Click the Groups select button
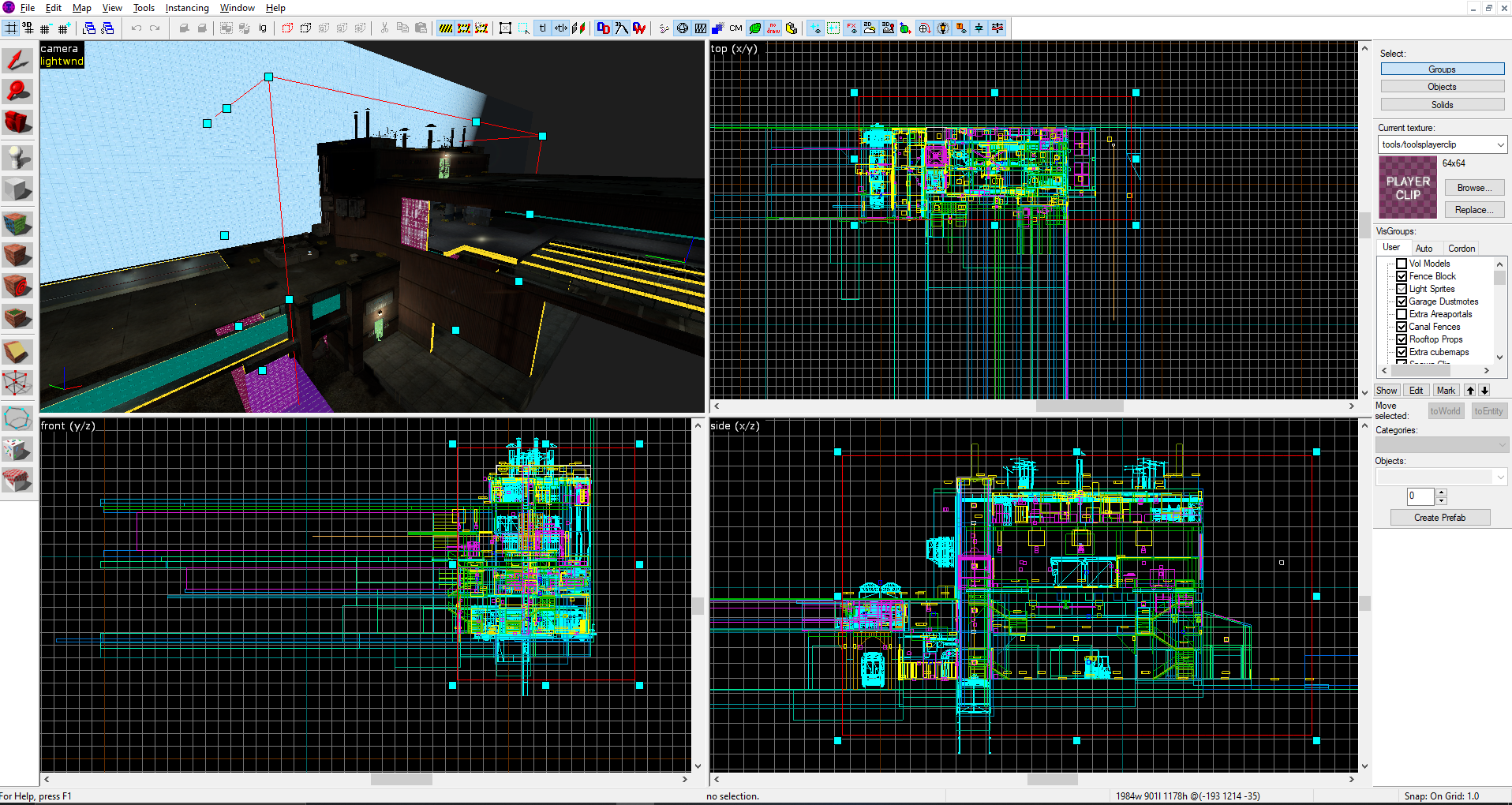This screenshot has height=805, width=1512. coord(1443,69)
